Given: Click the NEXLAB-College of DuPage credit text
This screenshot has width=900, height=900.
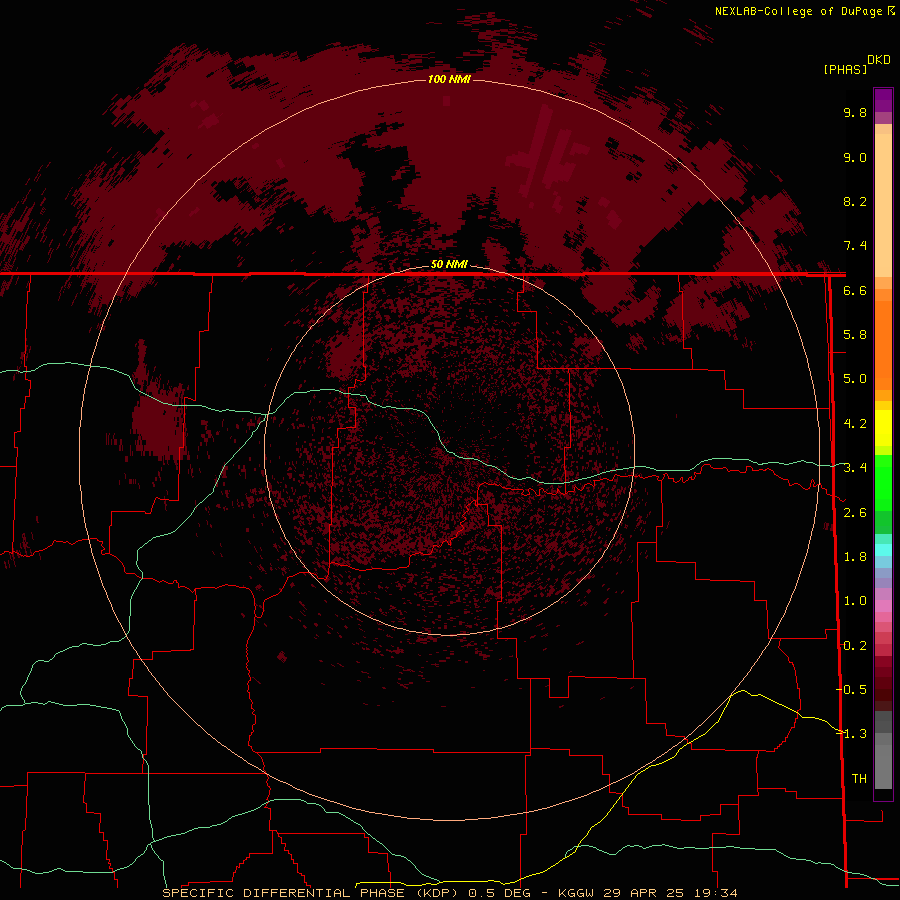Looking at the screenshot, I should point(799,11).
